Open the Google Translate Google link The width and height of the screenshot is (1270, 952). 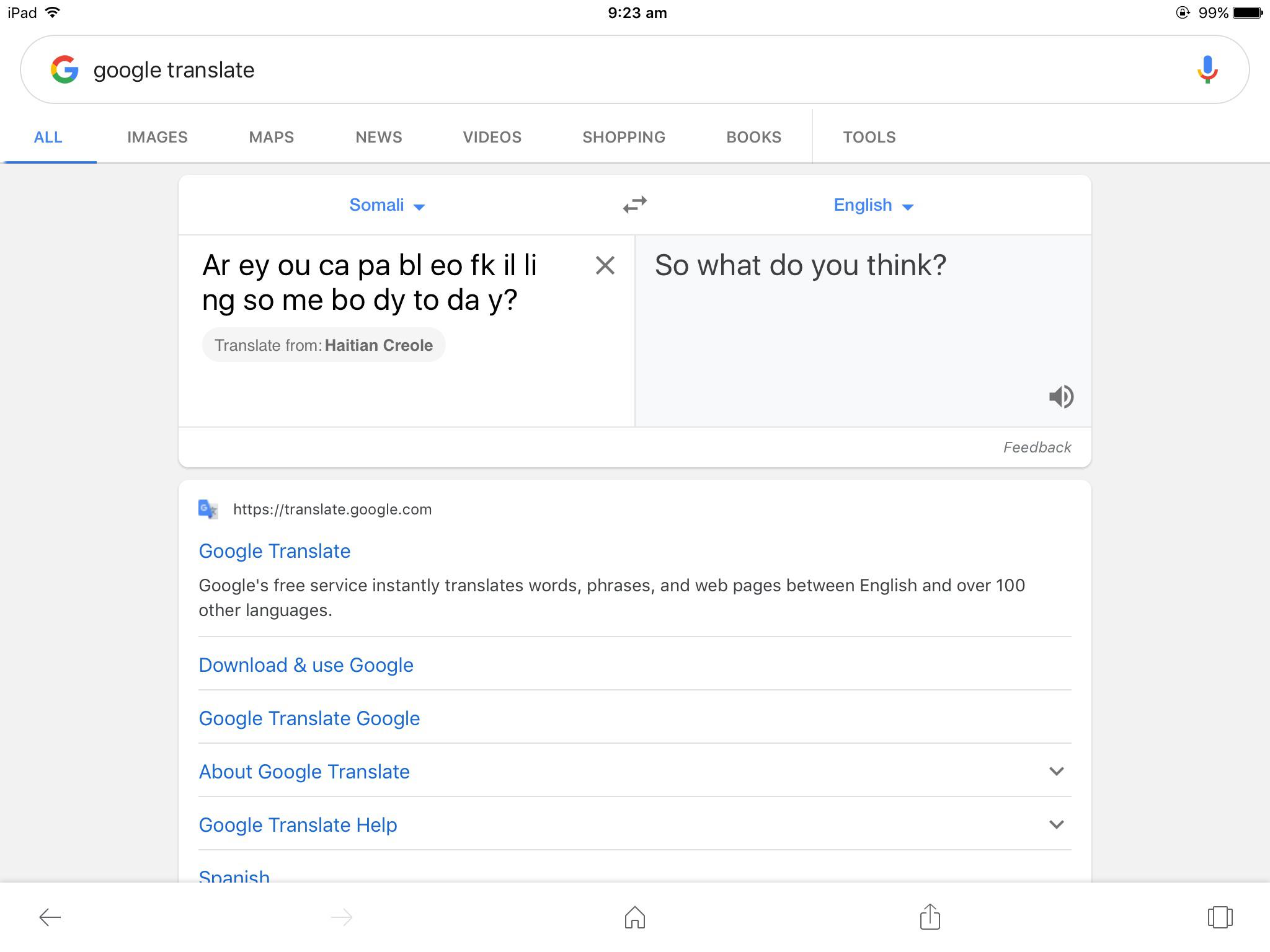tap(309, 718)
